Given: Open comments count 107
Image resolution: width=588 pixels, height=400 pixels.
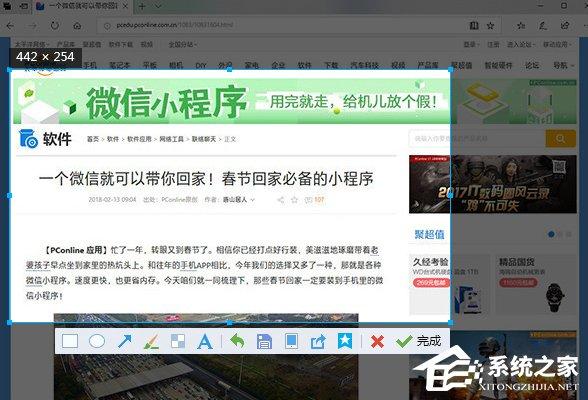Looking at the screenshot, I should click(x=315, y=200).
